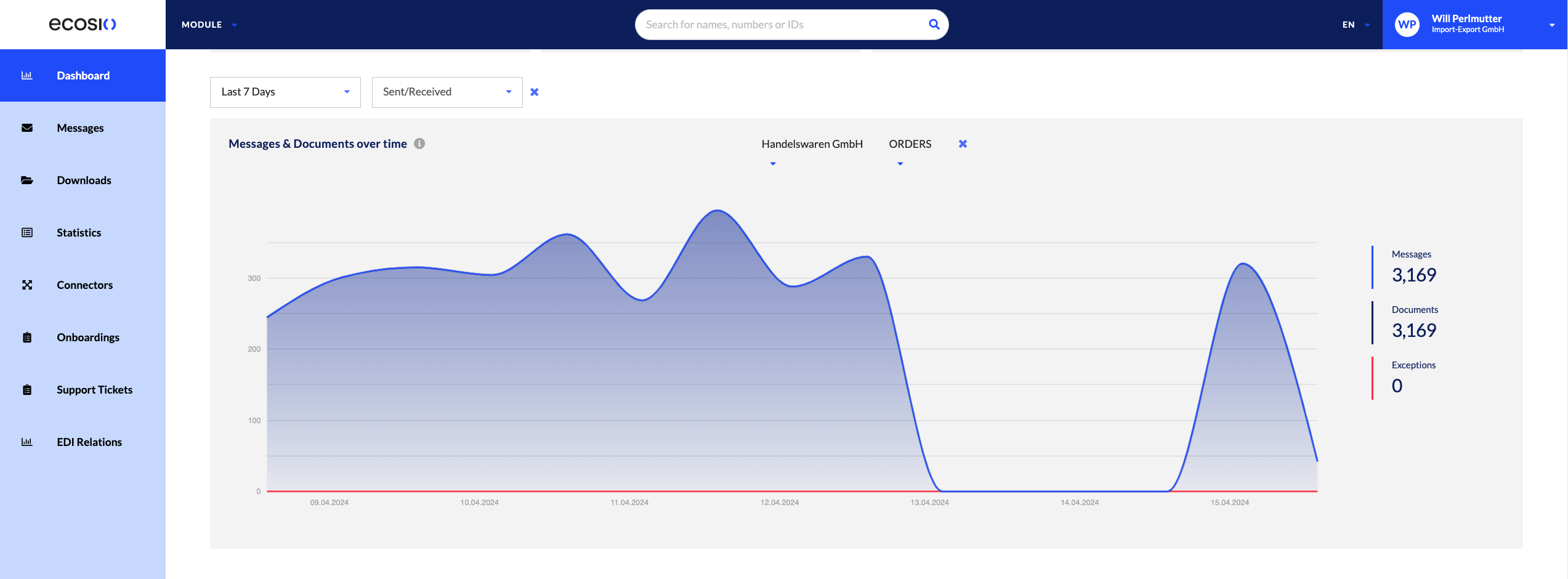Clear the time filters with the X icon

[x=535, y=92]
